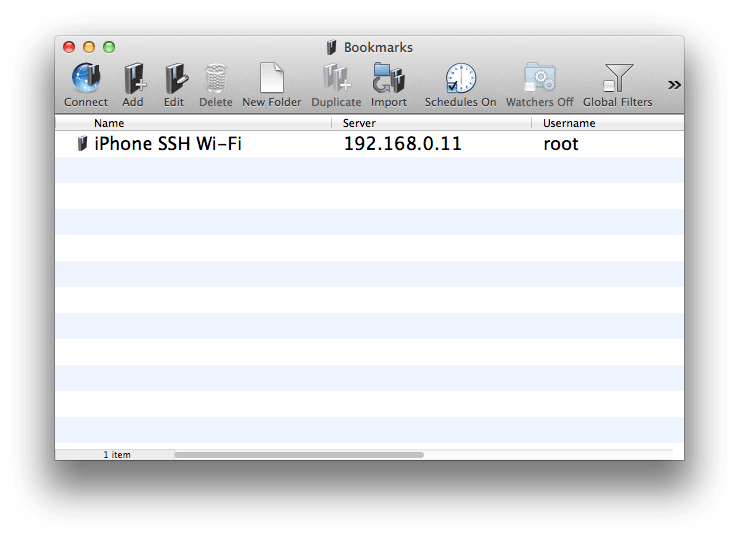
Task: Sort by Server column header
Action: [x=360, y=123]
